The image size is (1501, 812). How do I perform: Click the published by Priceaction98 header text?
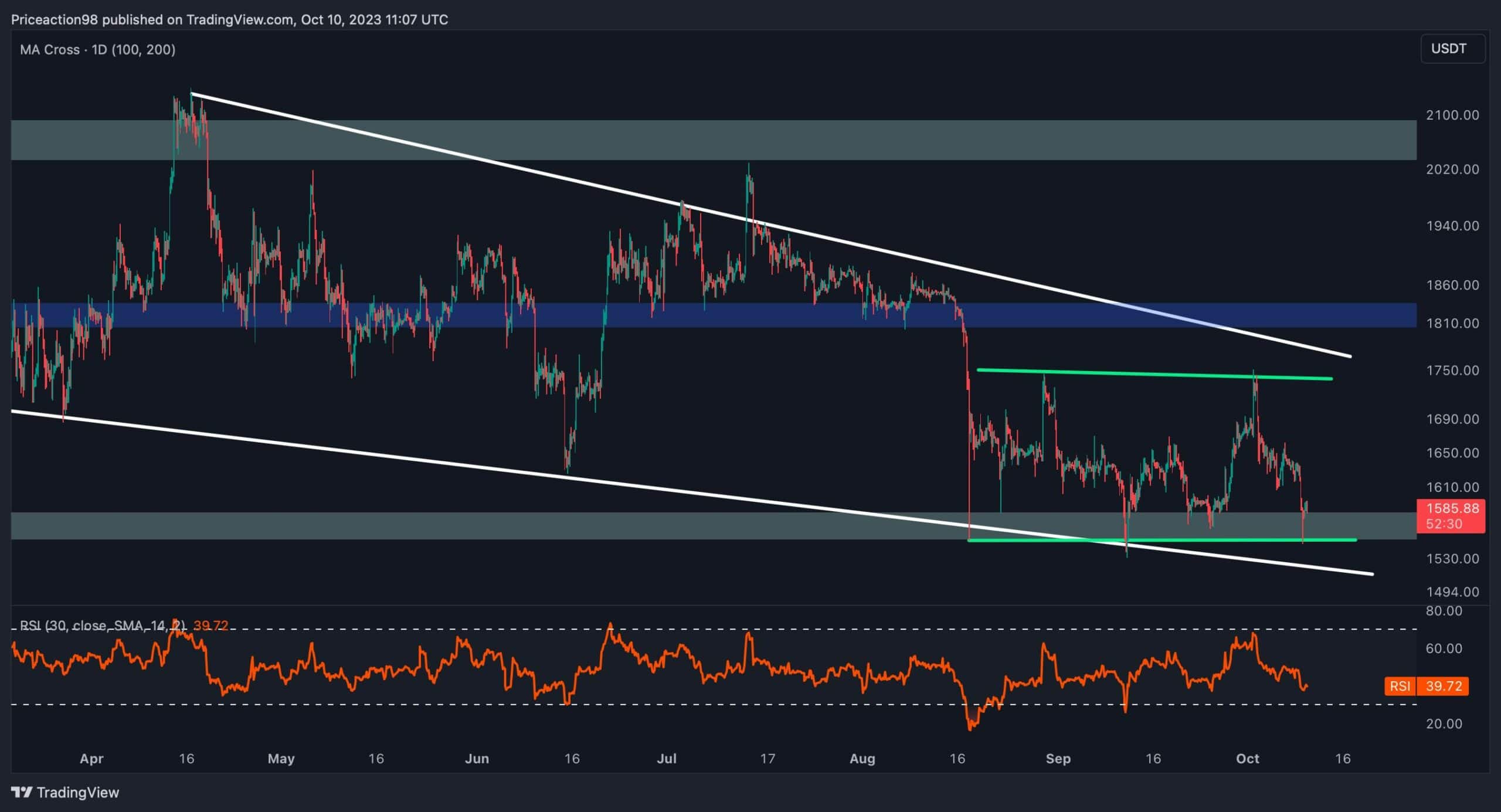coord(229,20)
